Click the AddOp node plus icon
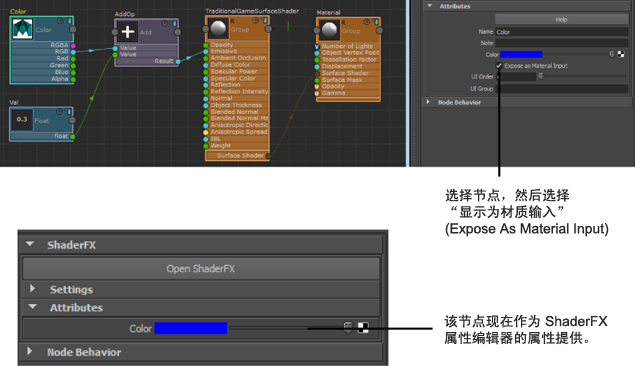Viewport: 635px width, 366px height. [x=128, y=32]
